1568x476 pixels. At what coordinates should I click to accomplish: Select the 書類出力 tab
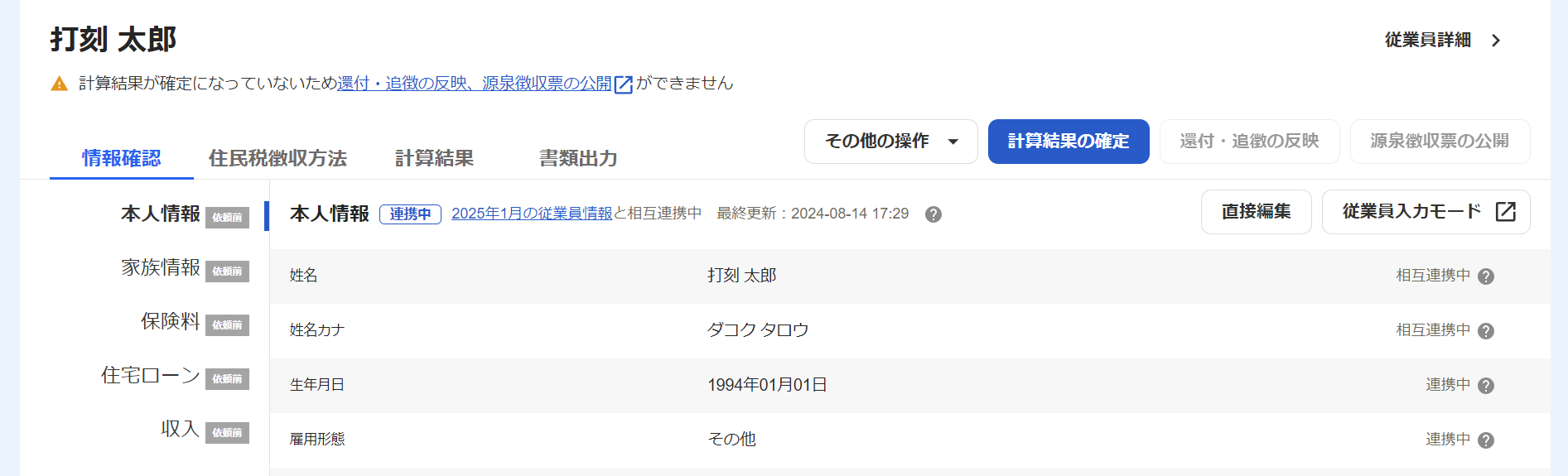coord(578,158)
